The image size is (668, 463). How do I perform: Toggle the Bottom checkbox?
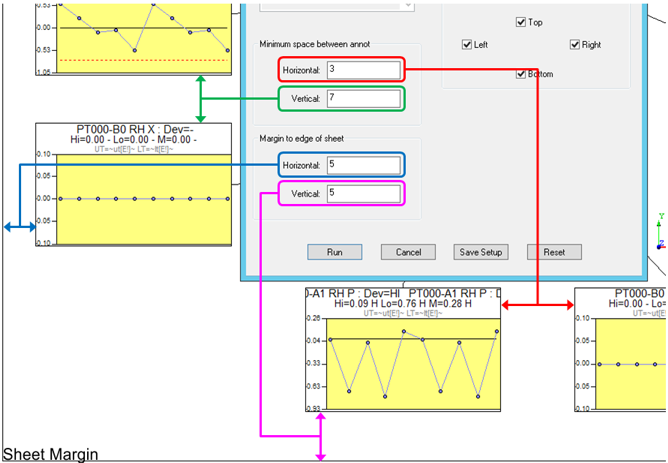tap(521, 74)
